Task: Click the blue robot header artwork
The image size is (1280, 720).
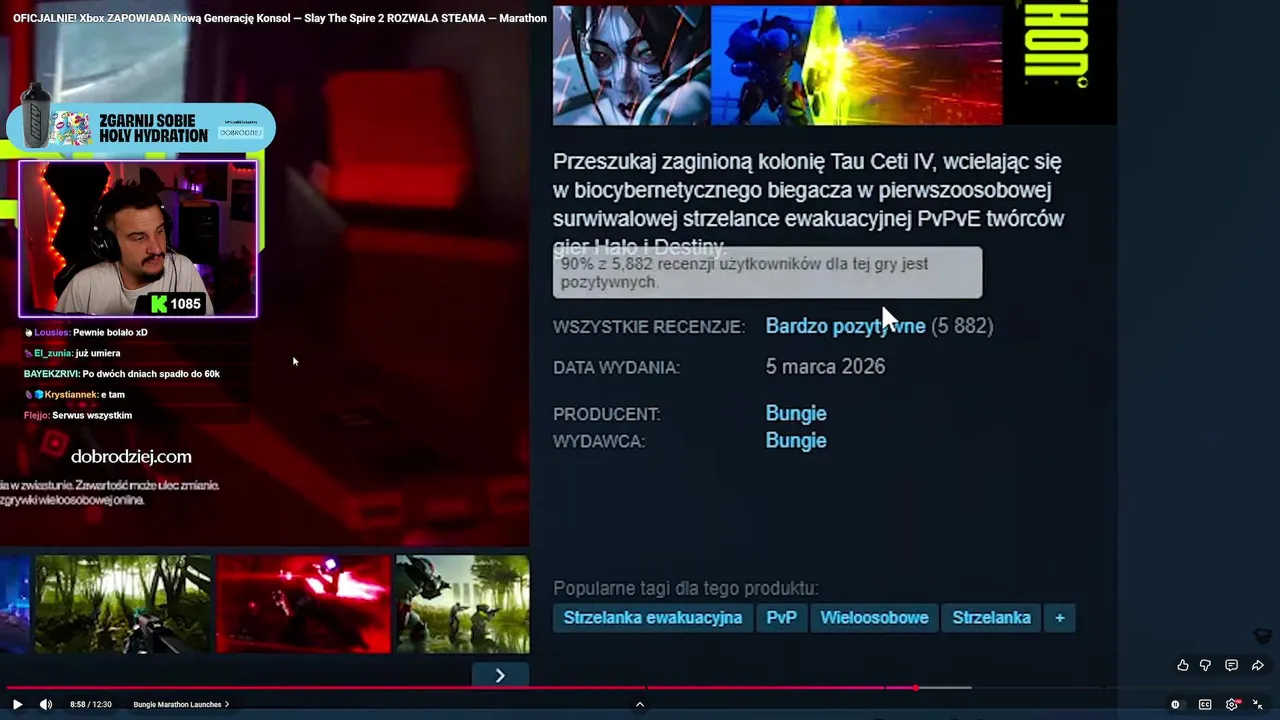Action: (x=857, y=65)
